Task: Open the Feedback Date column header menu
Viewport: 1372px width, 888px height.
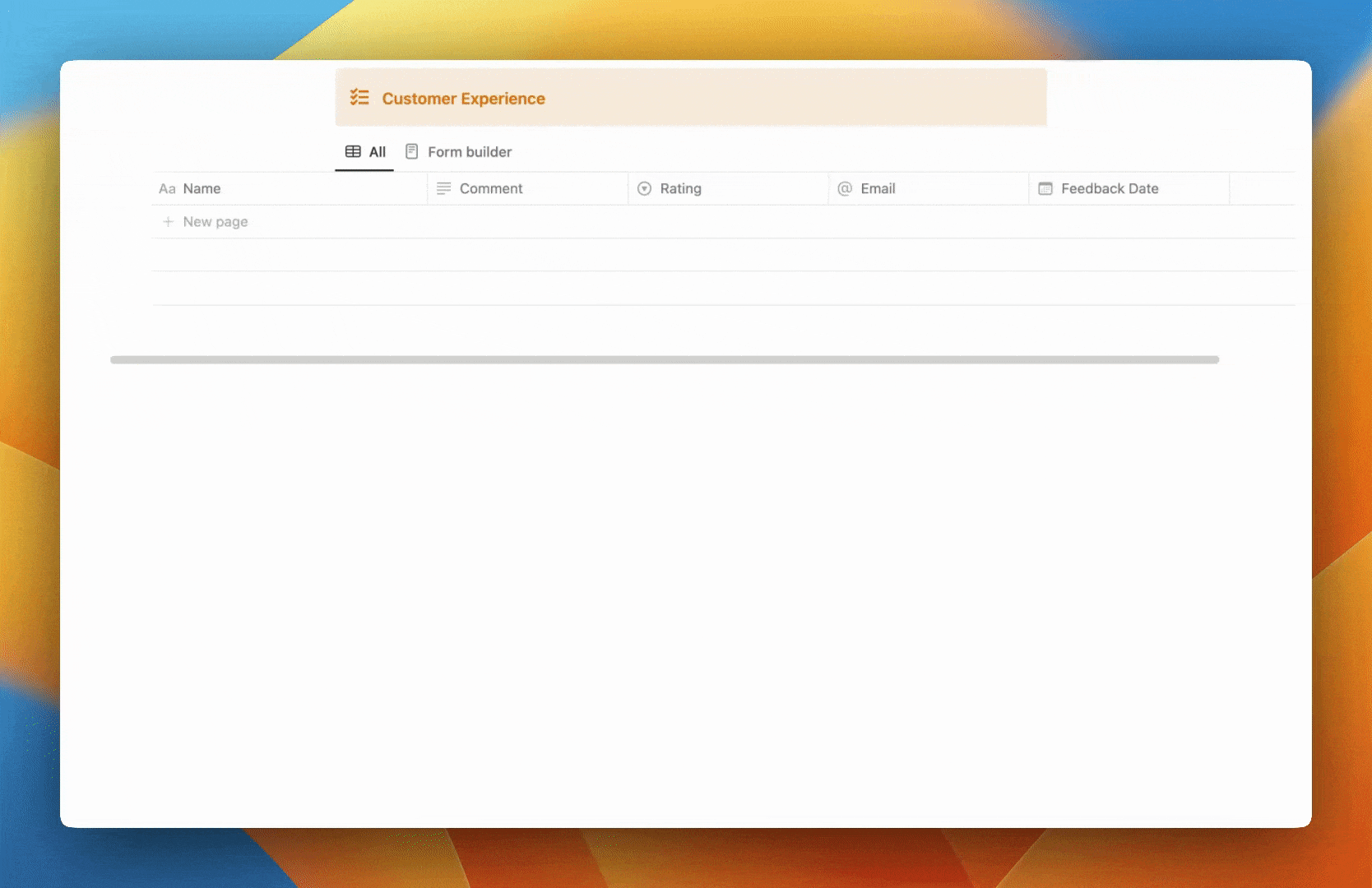Action: click(x=1129, y=189)
